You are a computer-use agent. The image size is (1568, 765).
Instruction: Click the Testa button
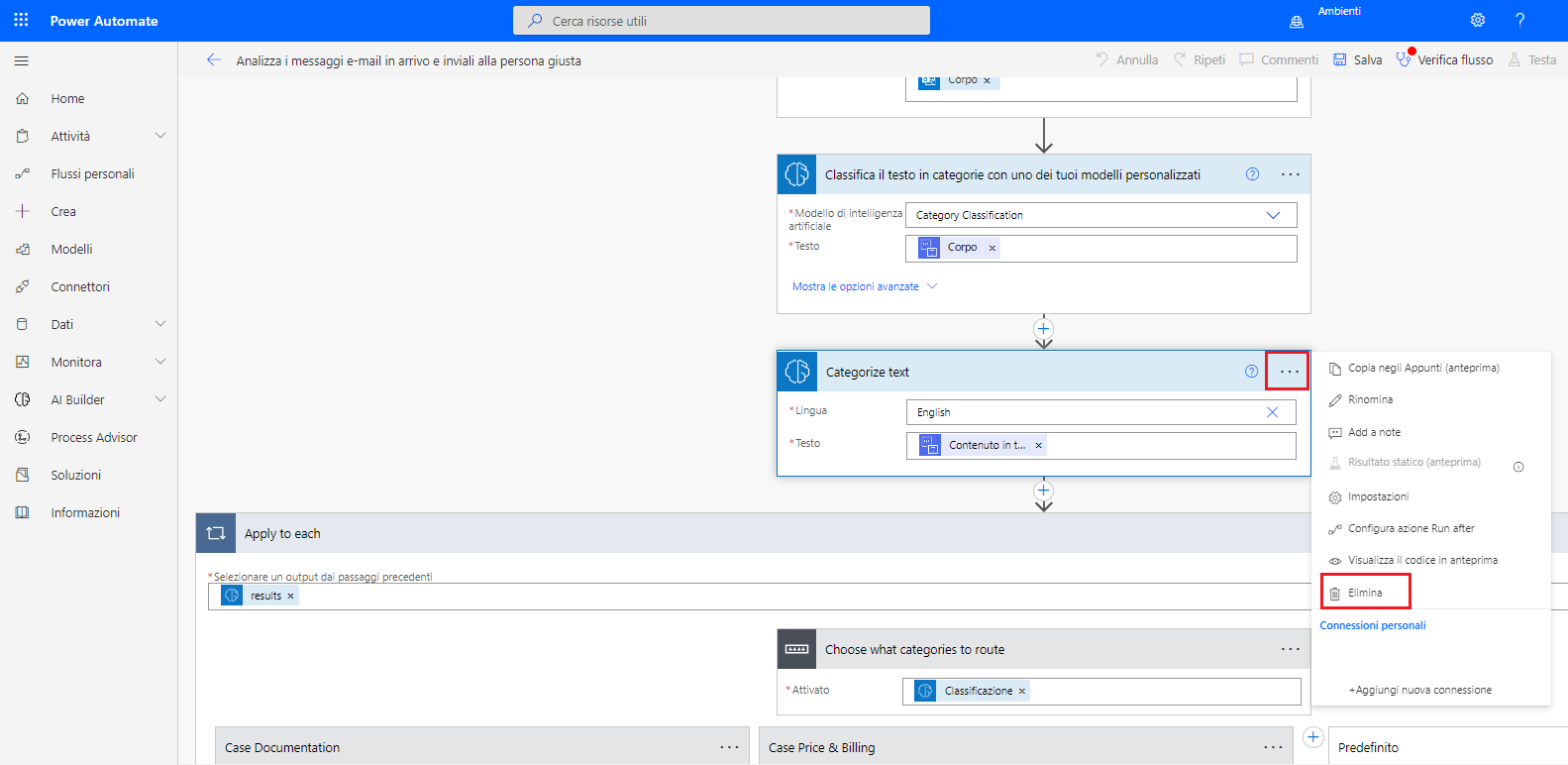(1532, 59)
